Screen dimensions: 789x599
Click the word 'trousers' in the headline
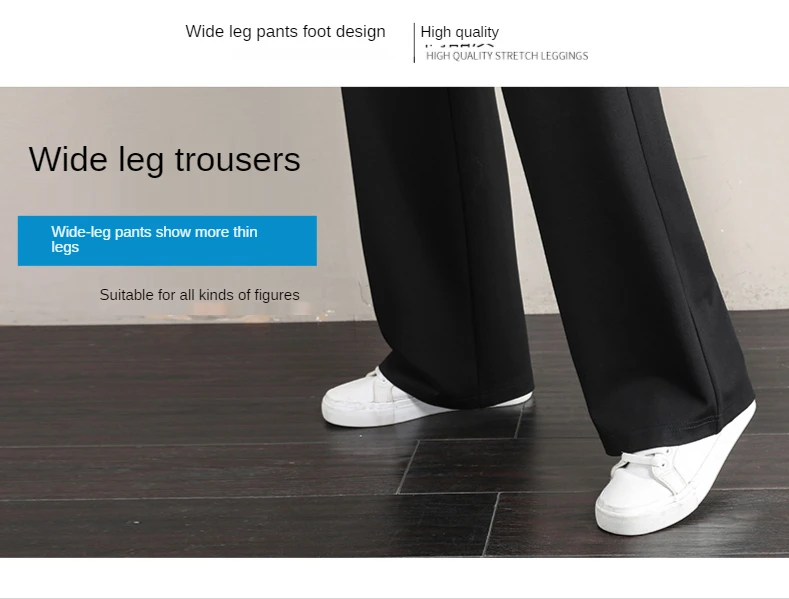(x=238, y=160)
